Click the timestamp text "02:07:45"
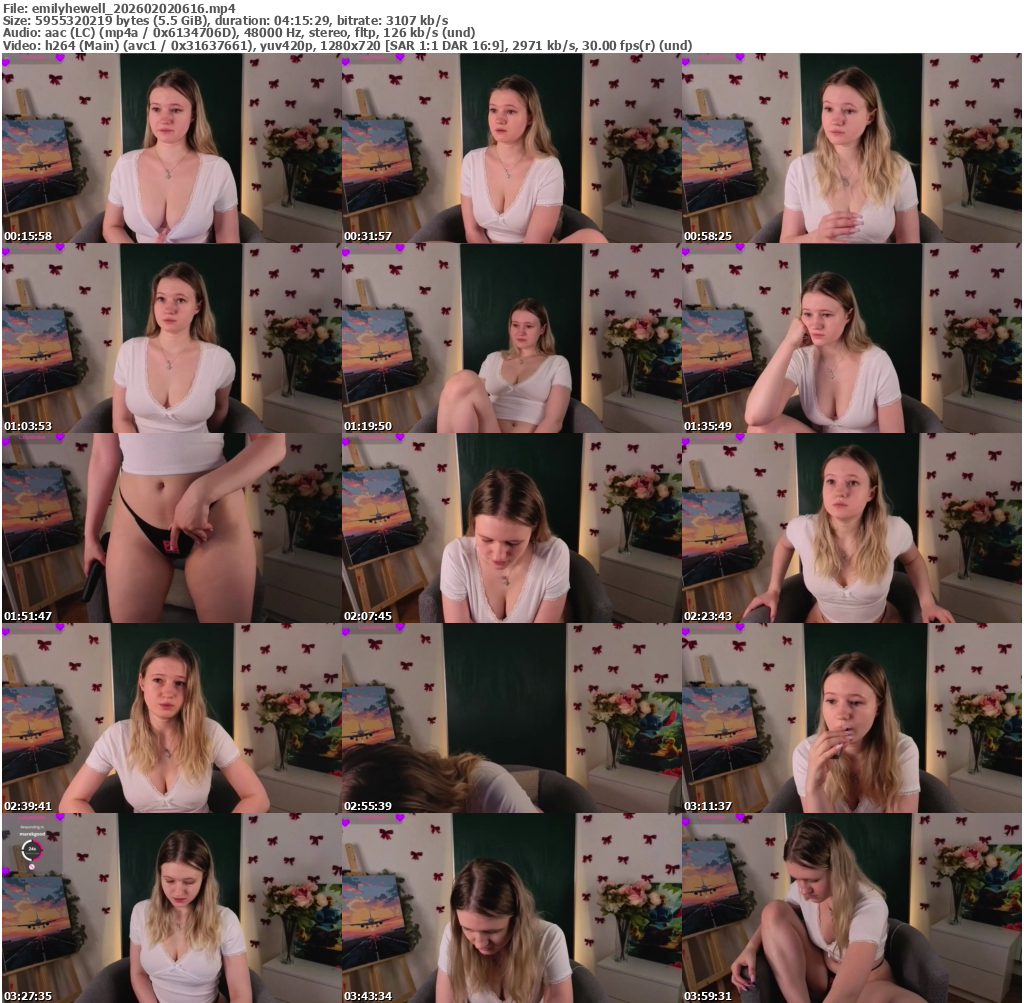The width and height of the screenshot is (1024, 1003). point(368,616)
